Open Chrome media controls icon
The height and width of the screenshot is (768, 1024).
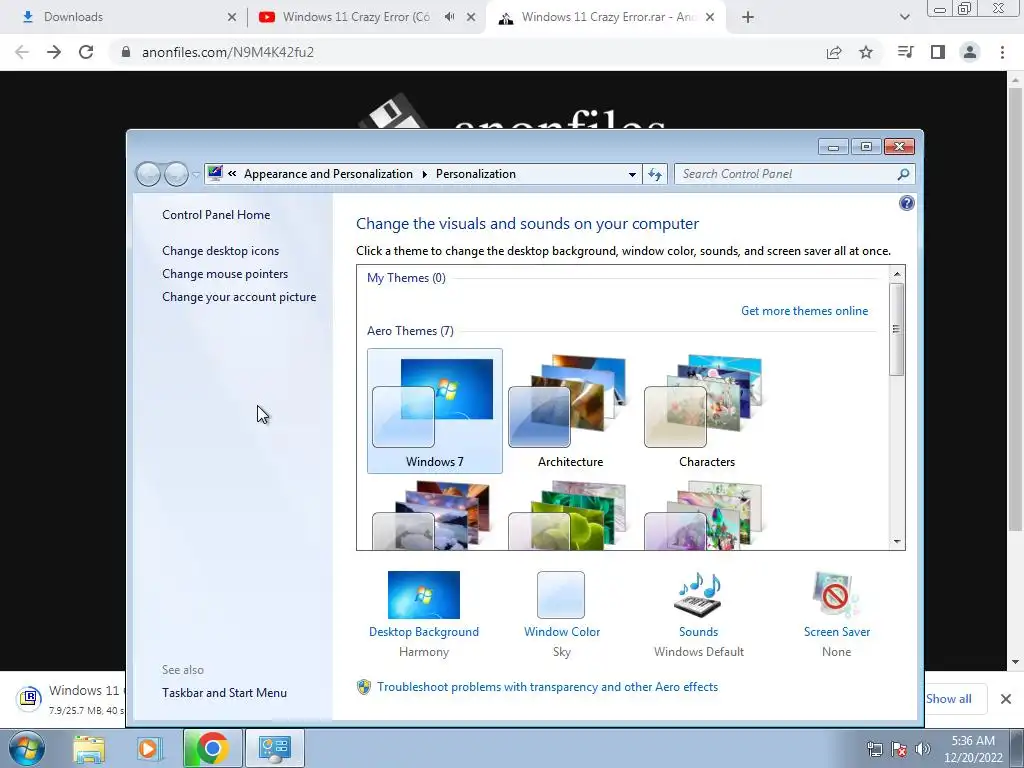pos(905,52)
